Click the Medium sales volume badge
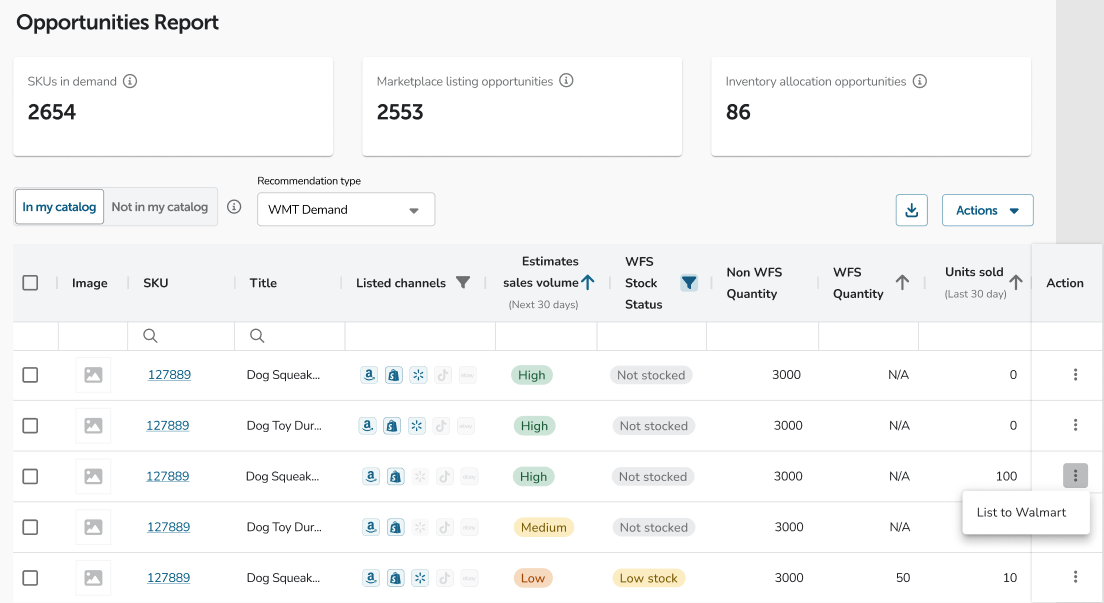 [544, 527]
